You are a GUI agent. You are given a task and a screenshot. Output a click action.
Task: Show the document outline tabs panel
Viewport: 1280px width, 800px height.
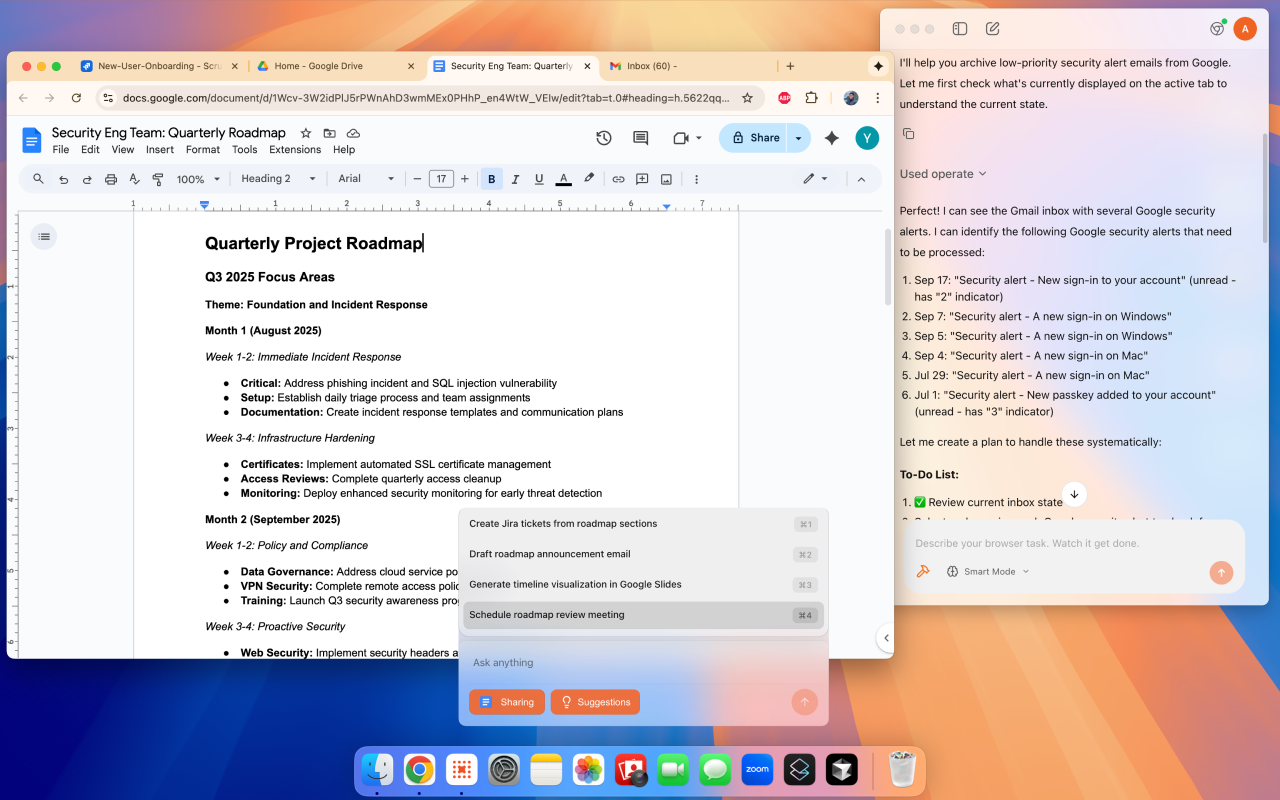point(44,236)
